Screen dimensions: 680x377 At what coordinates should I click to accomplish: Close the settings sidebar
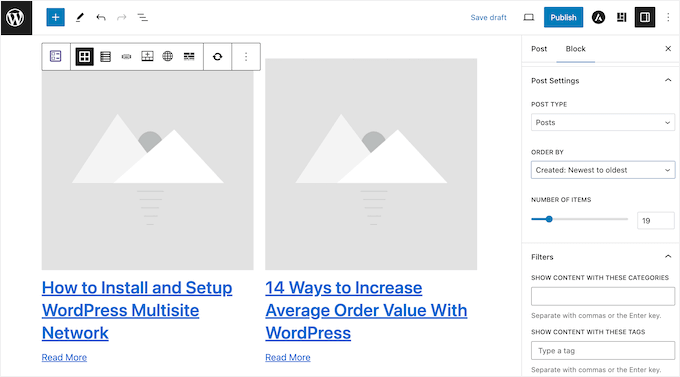(668, 49)
